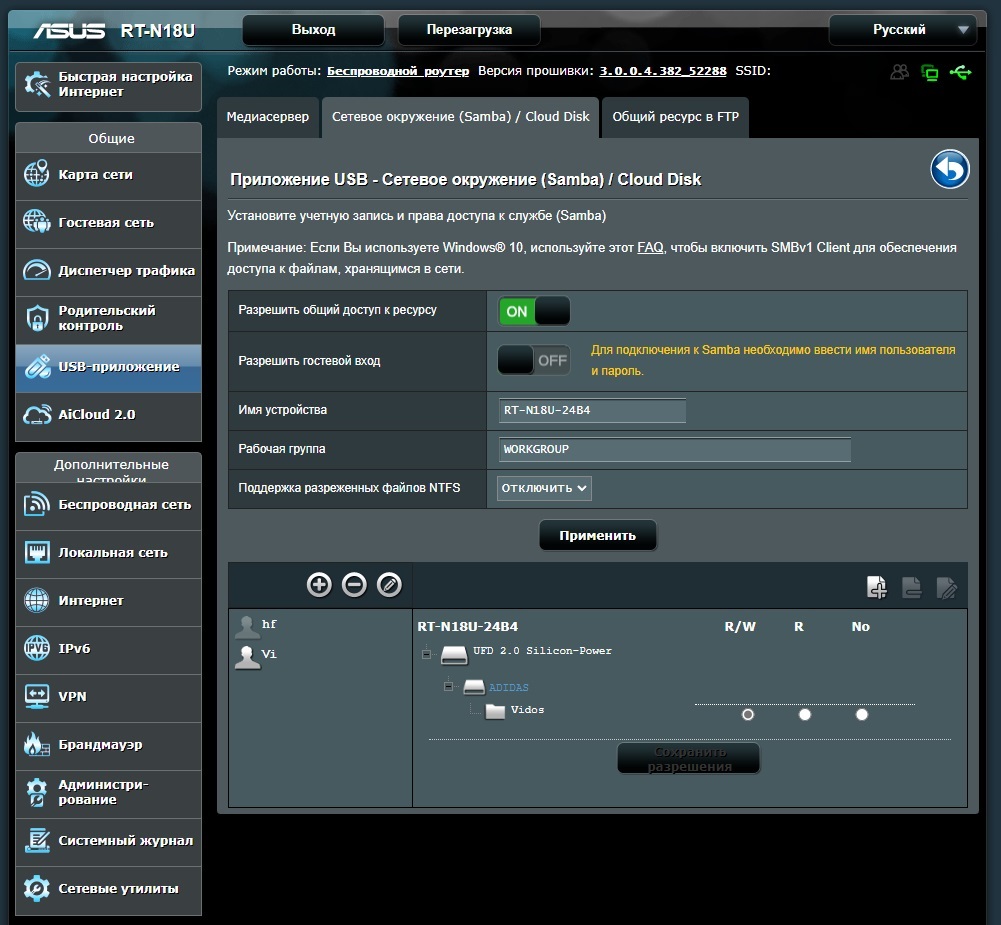This screenshot has height=925, width=1001.
Task: Open the FAQ link in the note
Action: [650, 247]
